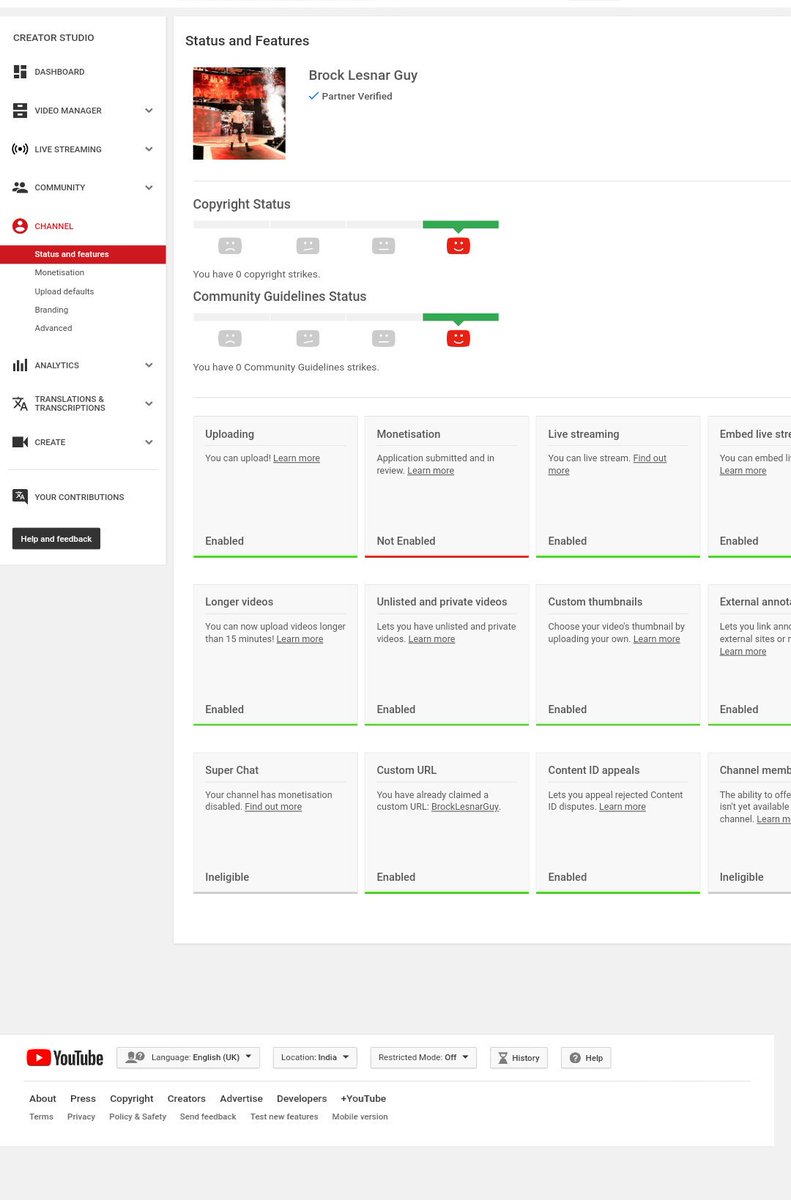Click the question mark icon on Help button
791x1200 pixels.
575,1058
